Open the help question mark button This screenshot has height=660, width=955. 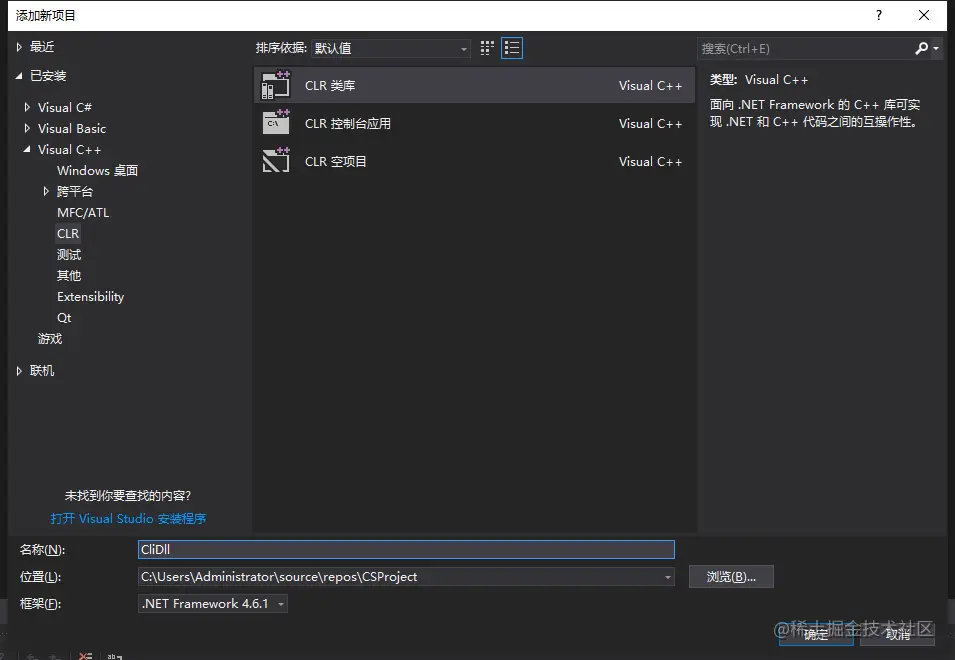878,15
